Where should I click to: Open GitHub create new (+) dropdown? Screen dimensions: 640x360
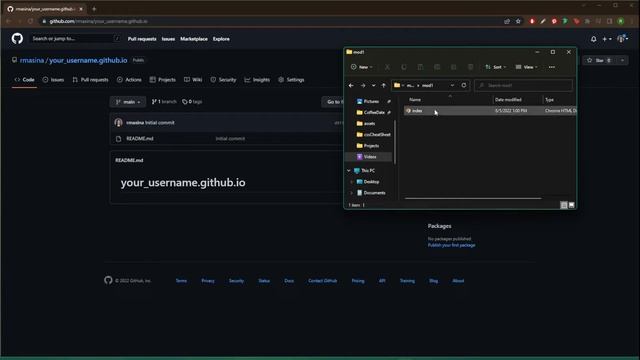[607, 39]
